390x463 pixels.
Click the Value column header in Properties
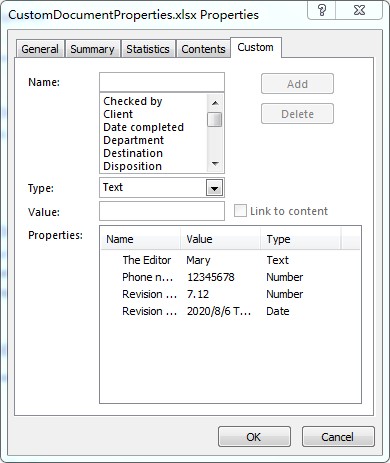(220, 239)
